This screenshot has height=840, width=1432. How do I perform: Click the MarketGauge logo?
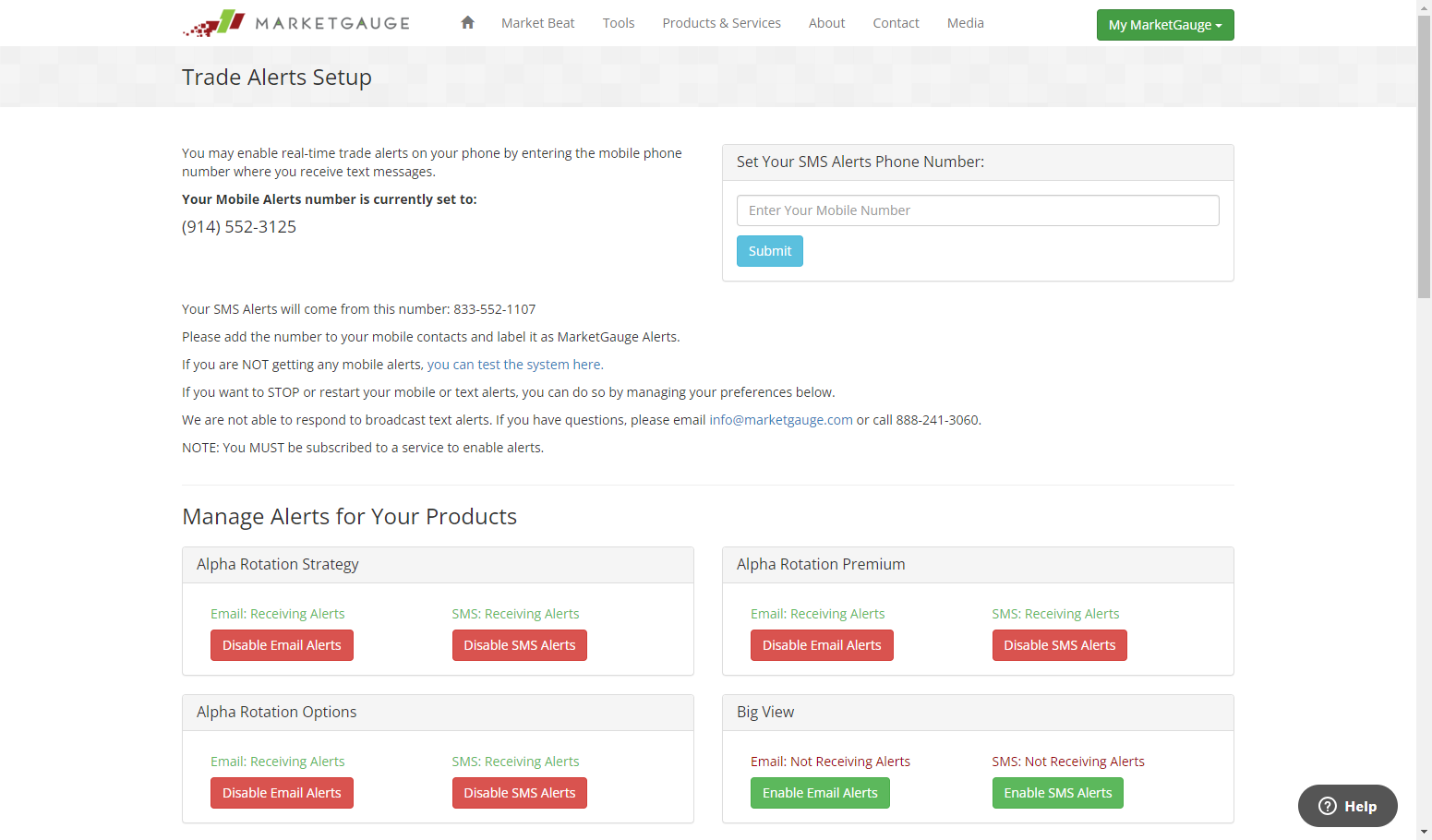pyautogui.click(x=296, y=23)
